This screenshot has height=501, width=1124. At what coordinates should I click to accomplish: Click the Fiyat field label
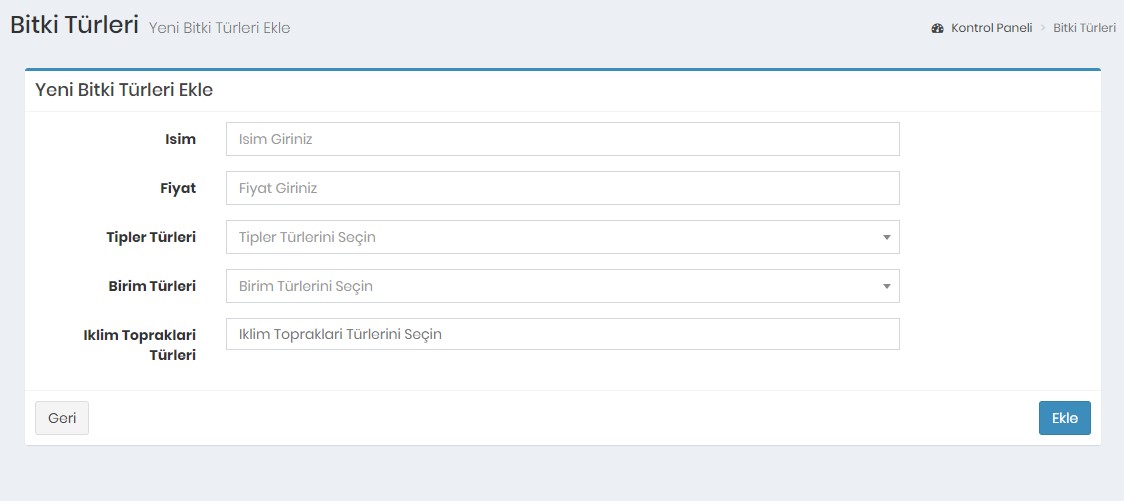pyautogui.click(x=178, y=188)
